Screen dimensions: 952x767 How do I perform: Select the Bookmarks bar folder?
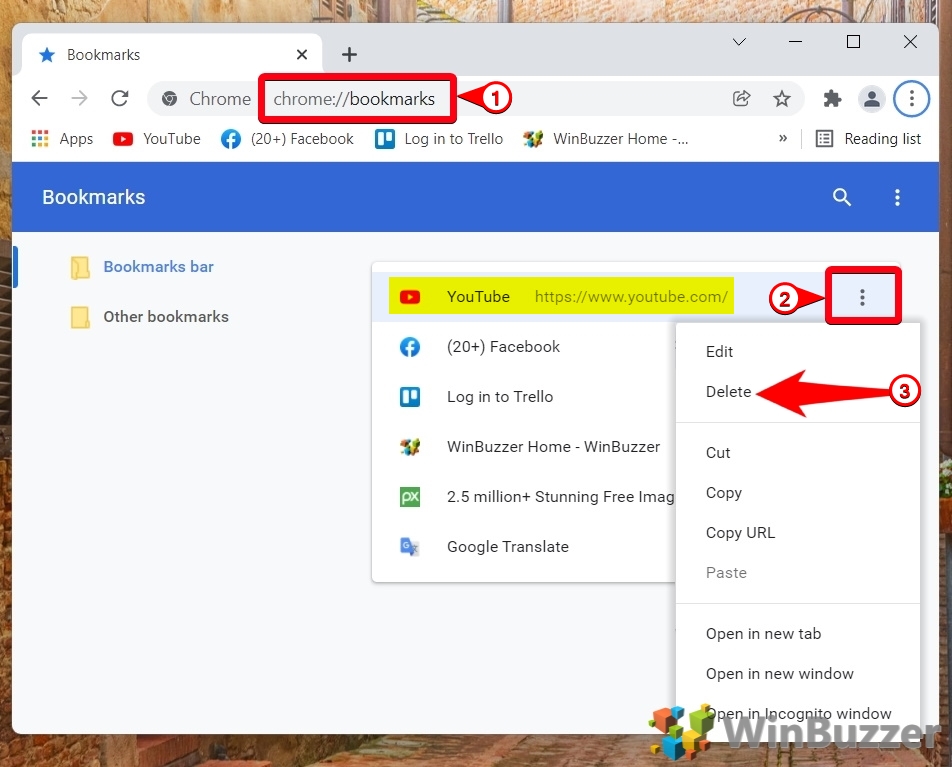coord(142,267)
